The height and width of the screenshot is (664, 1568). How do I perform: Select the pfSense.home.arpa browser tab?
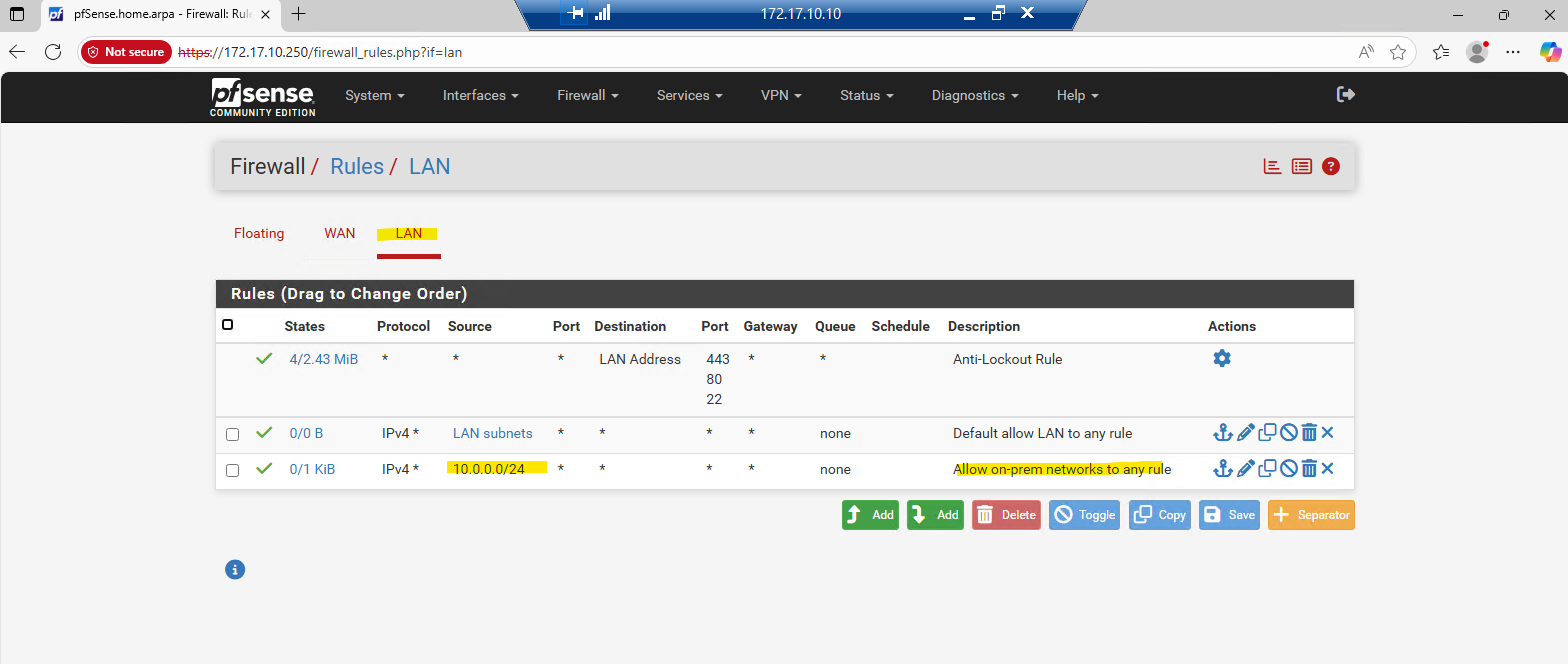(162, 14)
